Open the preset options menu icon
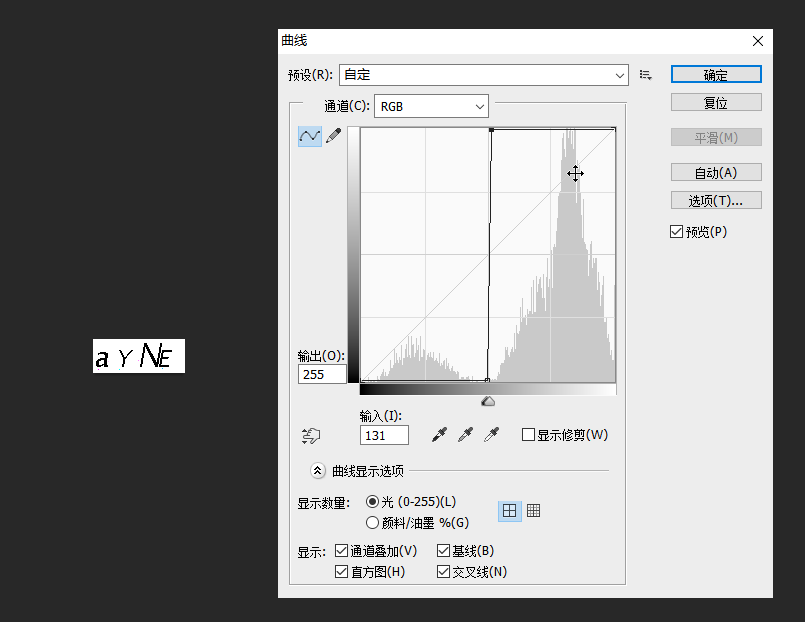This screenshot has height=622, width=805. pos(645,75)
